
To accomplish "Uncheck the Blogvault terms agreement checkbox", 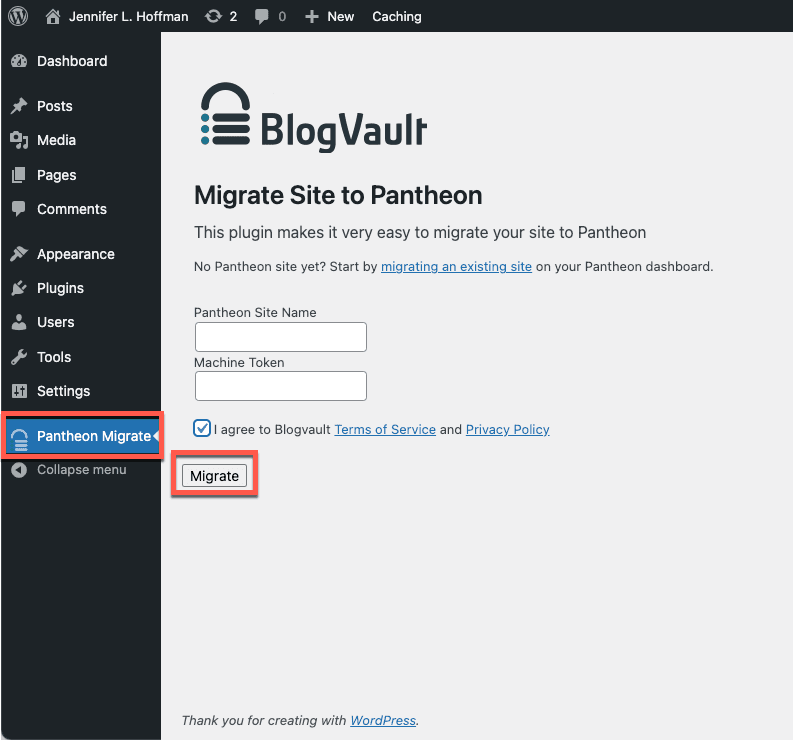I will pyautogui.click(x=202, y=428).
